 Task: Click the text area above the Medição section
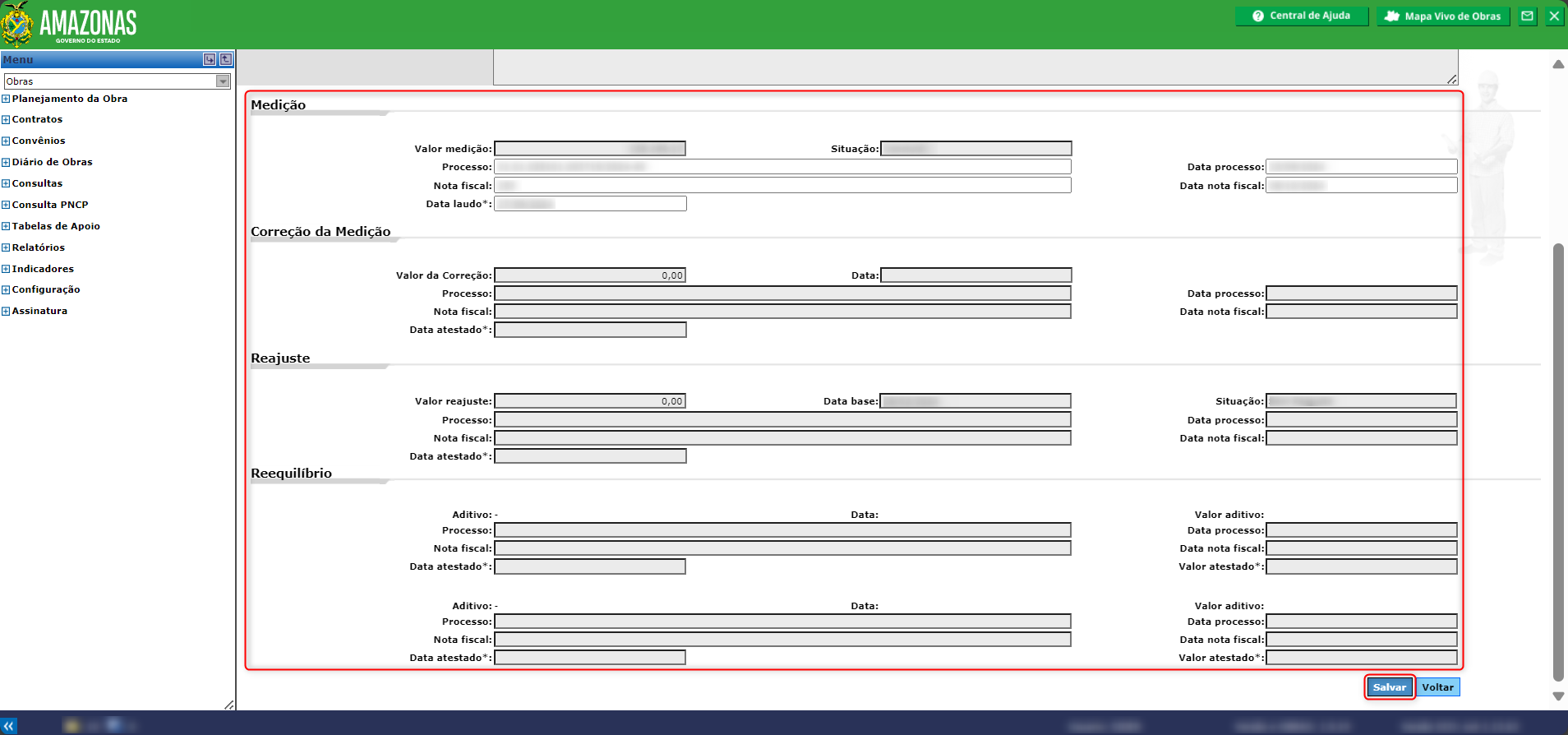pyautogui.click(x=975, y=67)
